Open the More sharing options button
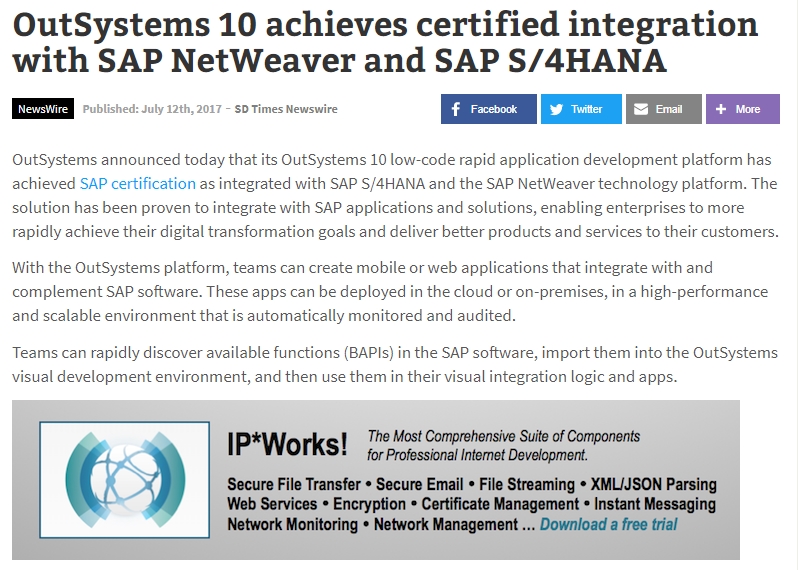The image size is (798, 570). (743, 109)
